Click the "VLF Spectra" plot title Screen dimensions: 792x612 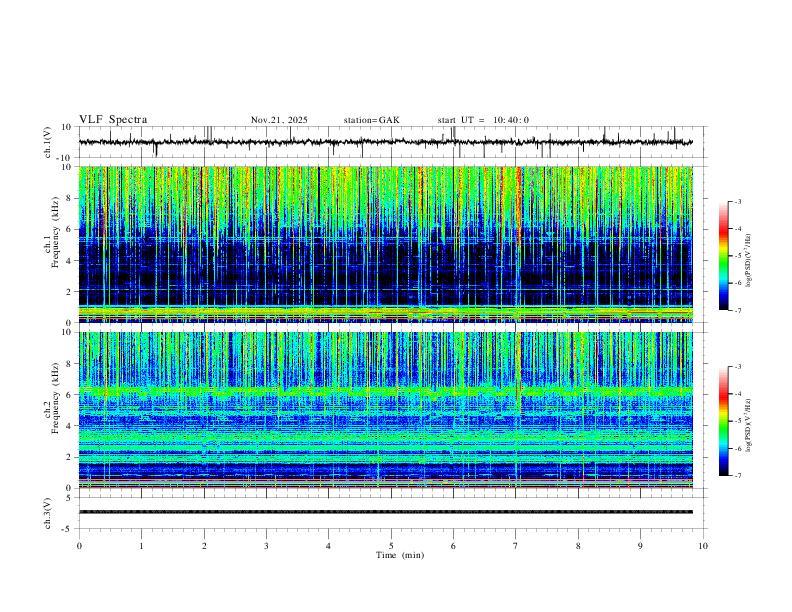[113, 120]
